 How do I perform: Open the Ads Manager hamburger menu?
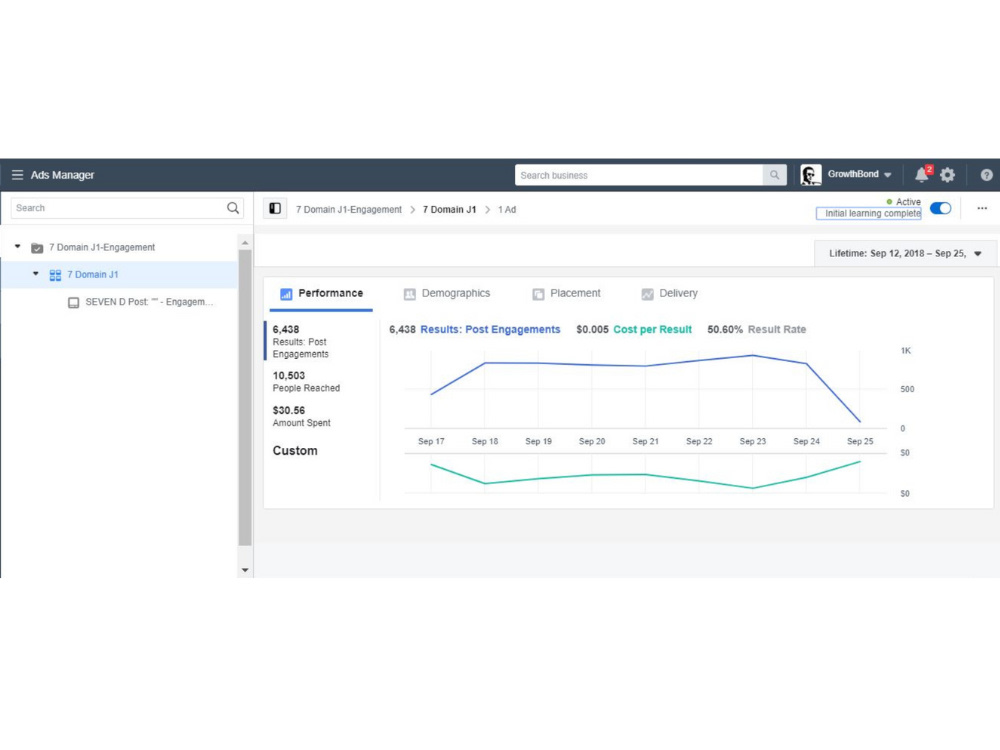point(17,175)
